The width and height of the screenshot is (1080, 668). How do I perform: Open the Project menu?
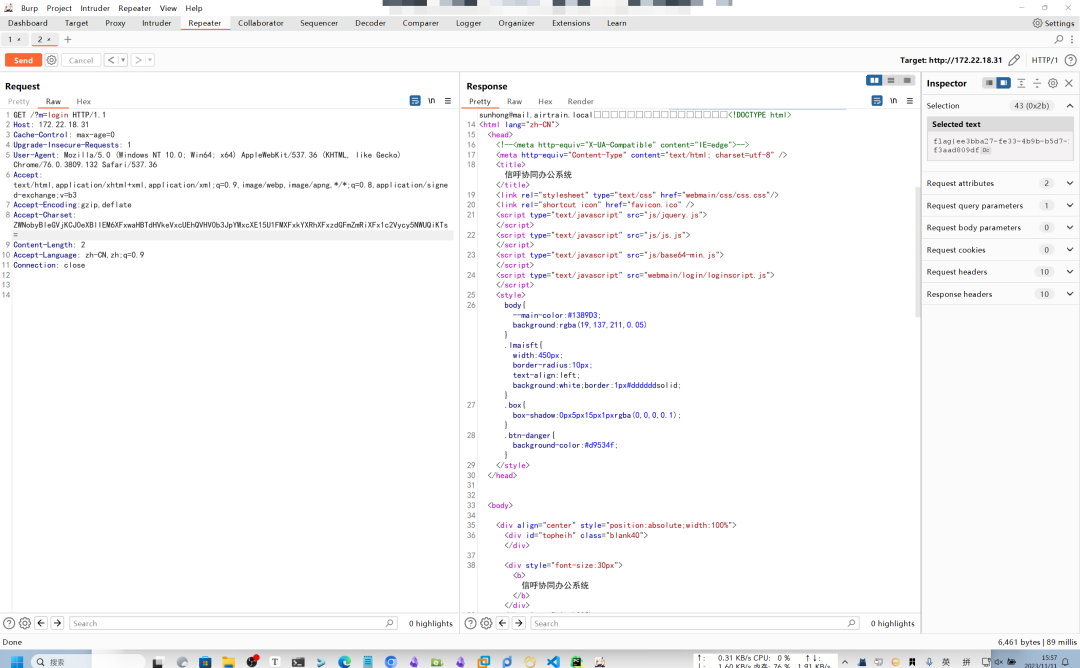point(59,8)
